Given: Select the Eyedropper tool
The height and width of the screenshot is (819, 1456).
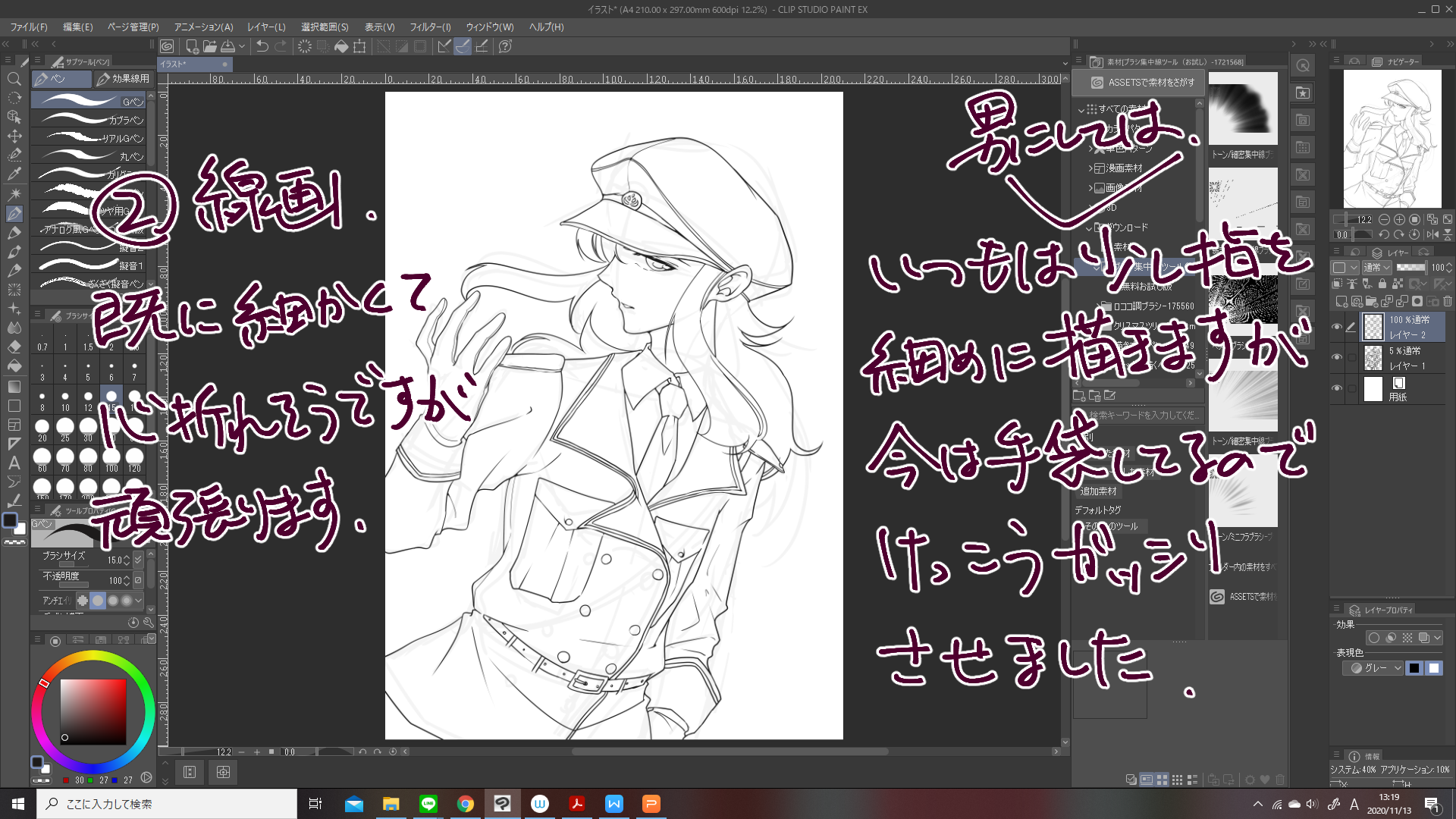Looking at the screenshot, I should (14, 174).
